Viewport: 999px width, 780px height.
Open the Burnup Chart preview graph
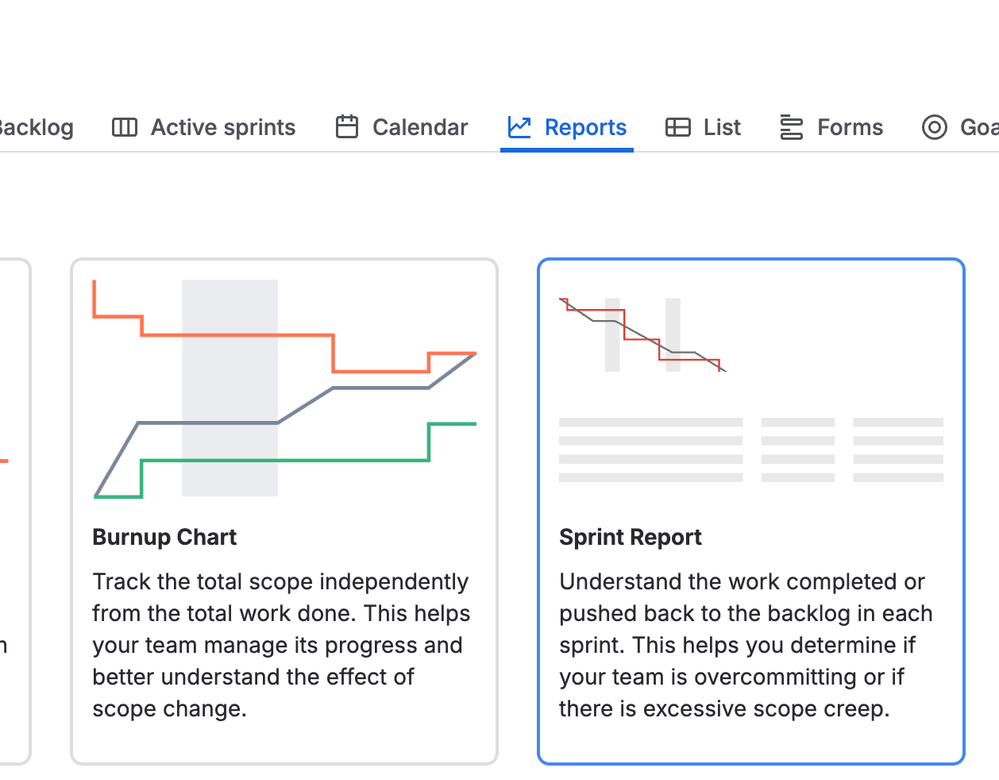pyautogui.click(x=284, y=388)
